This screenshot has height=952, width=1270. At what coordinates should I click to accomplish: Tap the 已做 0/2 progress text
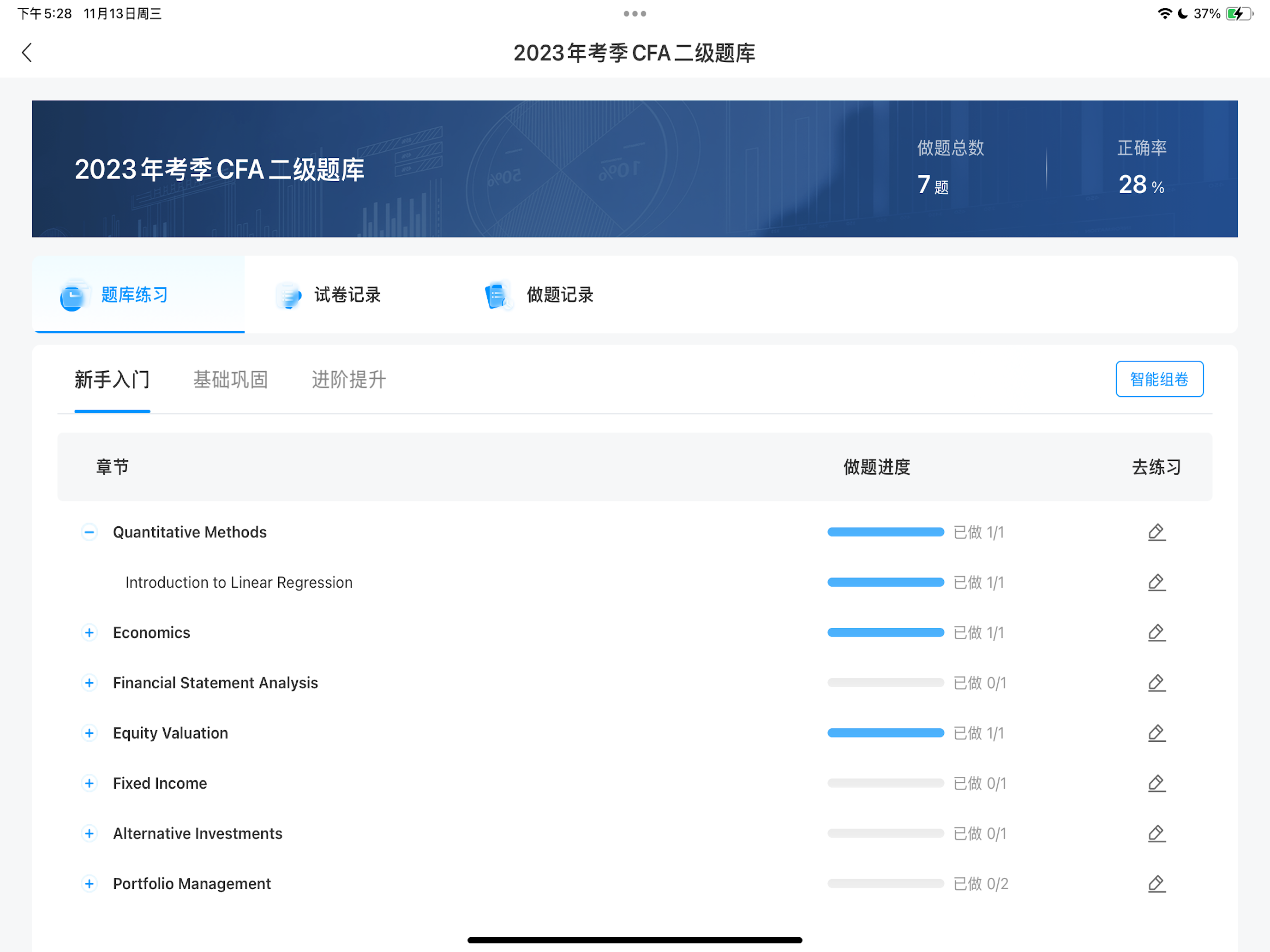point(981,884)
